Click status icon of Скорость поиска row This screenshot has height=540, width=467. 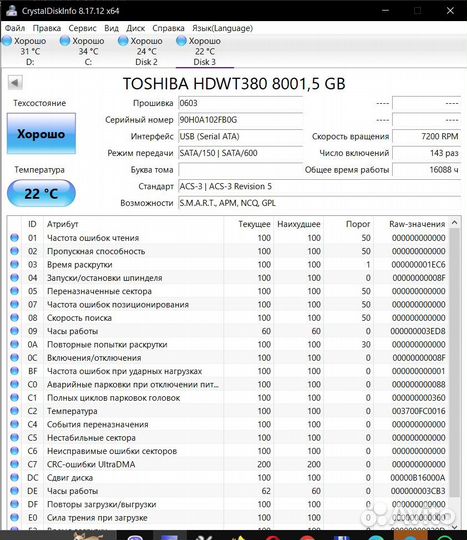click(x=14, y=318)
